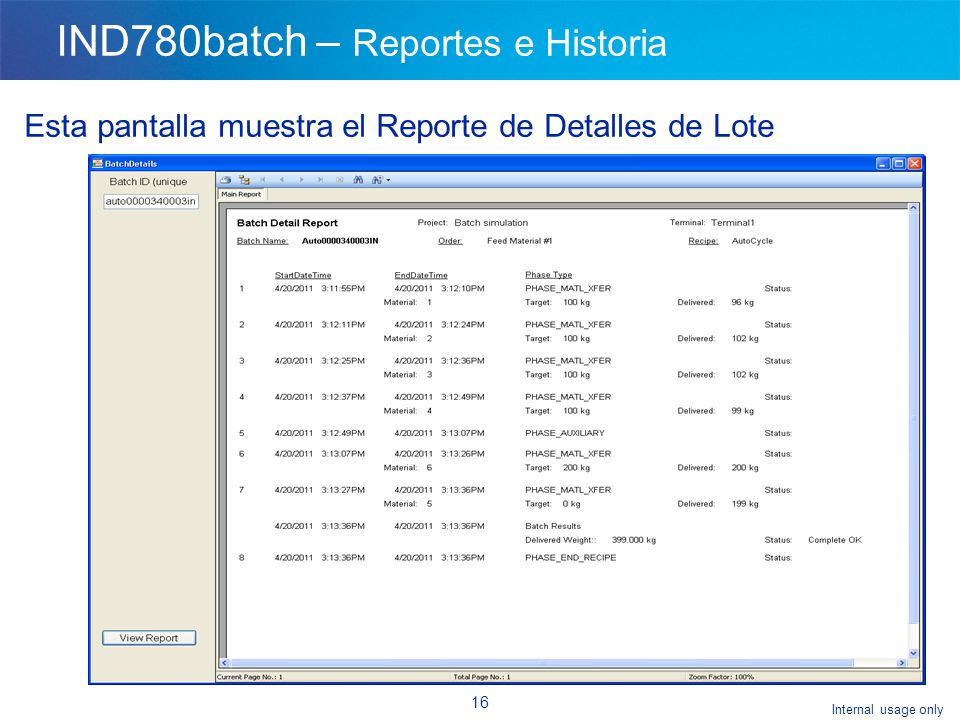Click the underlined "Recipe:" label
This screenshot has height=720, width=960.
(703, 241)
